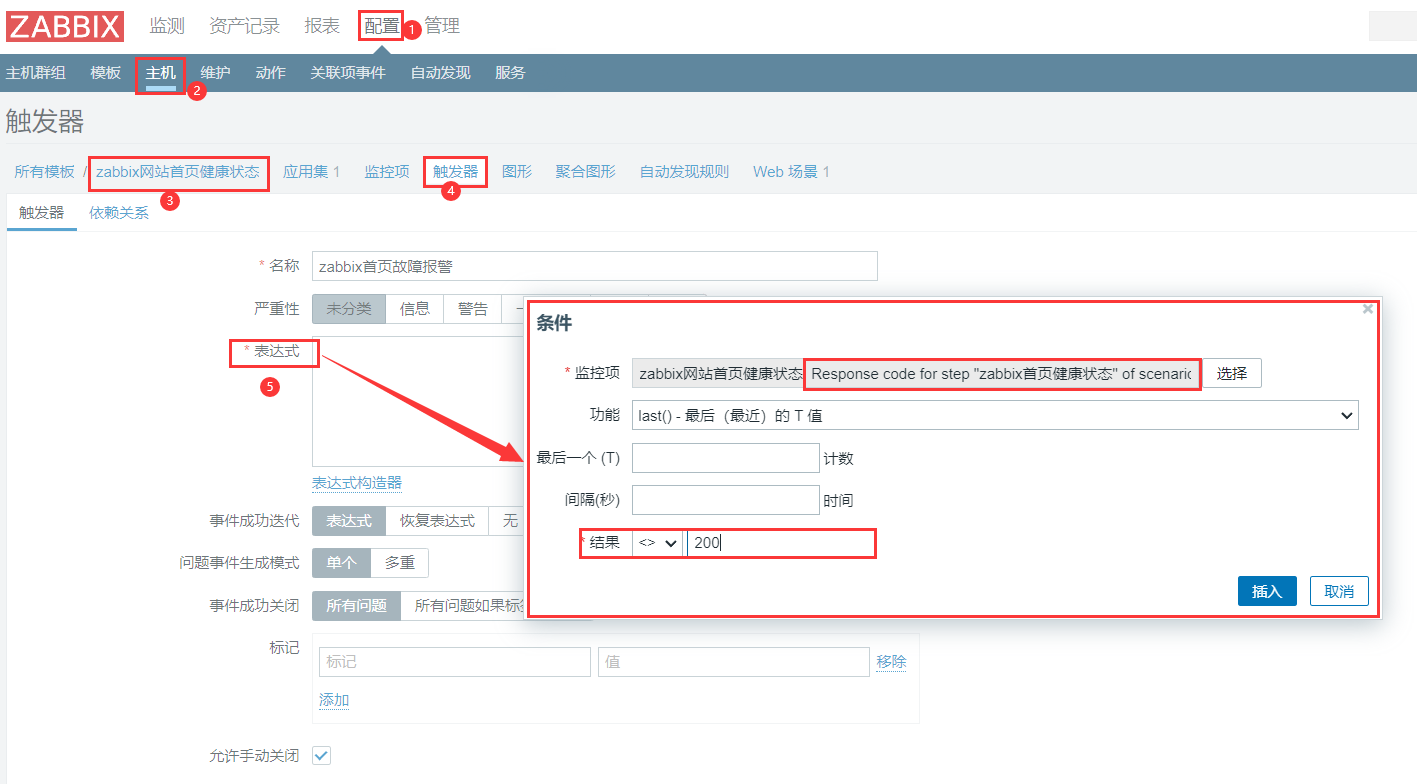Click the ZABBIX logo
Screen dimensions: 1417x784
65,27
